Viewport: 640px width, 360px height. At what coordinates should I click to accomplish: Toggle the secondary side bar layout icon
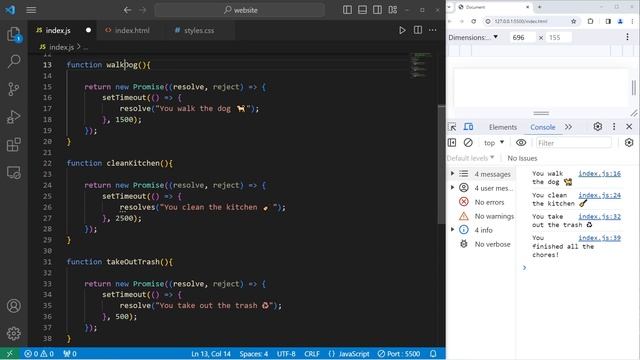[378, 10]
